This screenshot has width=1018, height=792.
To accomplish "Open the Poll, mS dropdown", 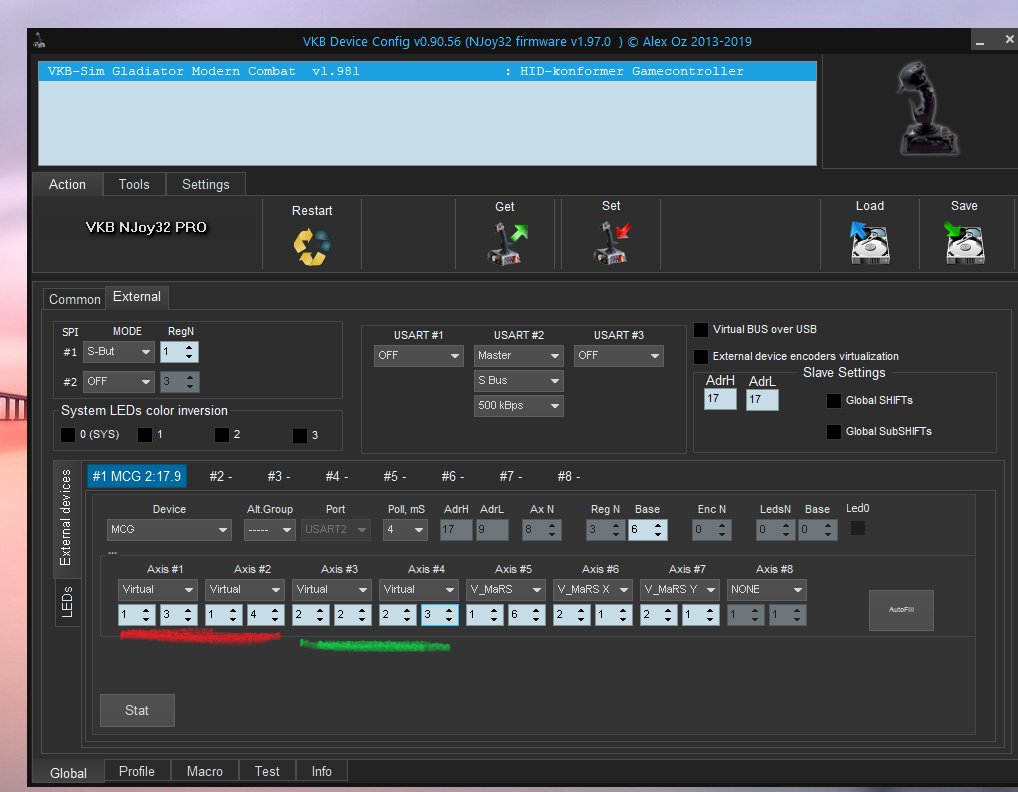I will [x=405, y=530].
